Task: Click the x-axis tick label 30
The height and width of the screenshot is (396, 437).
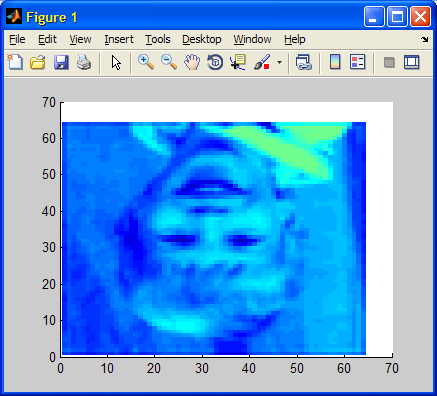Action: click(x=202, y=369)
